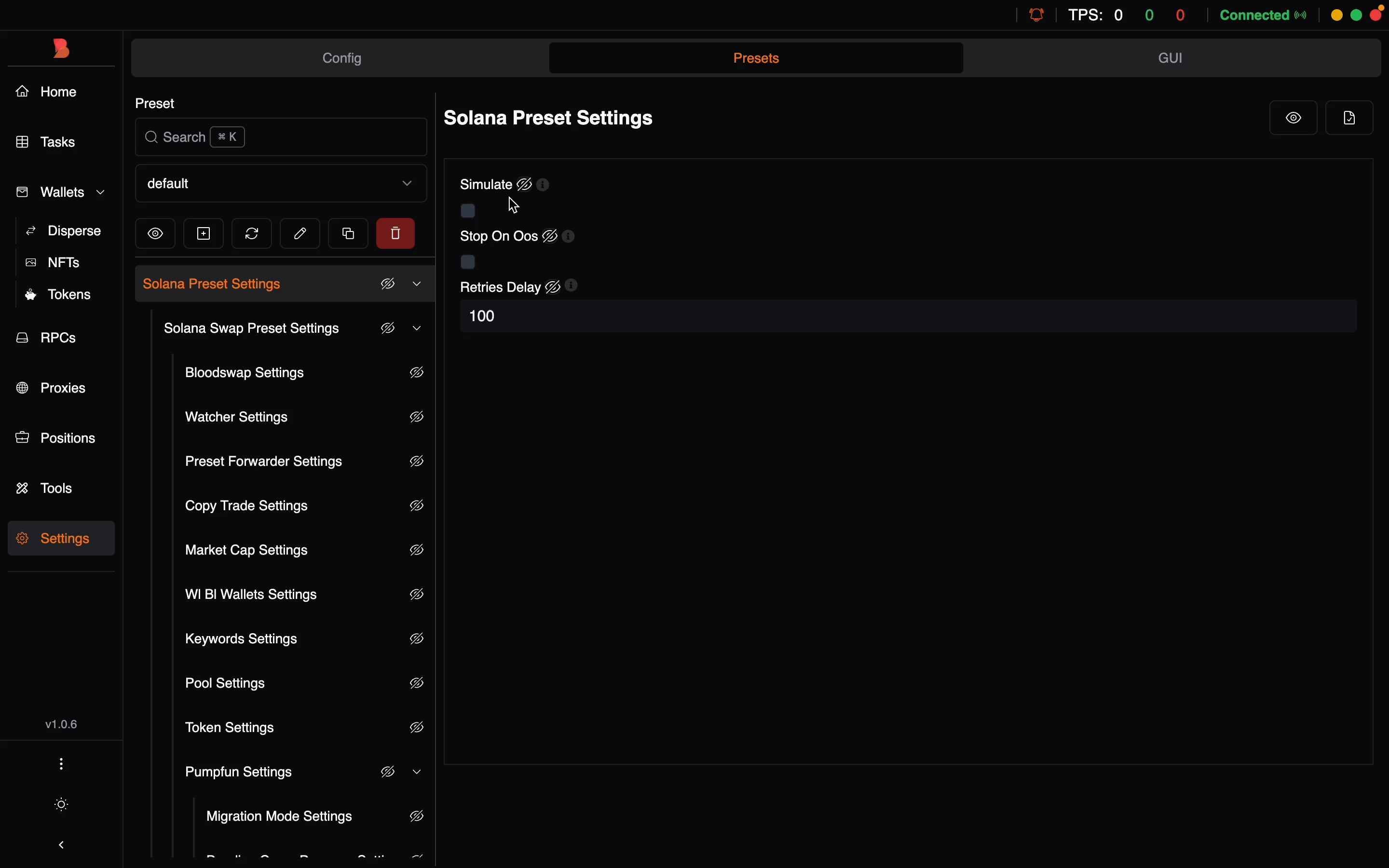Click the duplicate preset copy icon

pos(348,234)
